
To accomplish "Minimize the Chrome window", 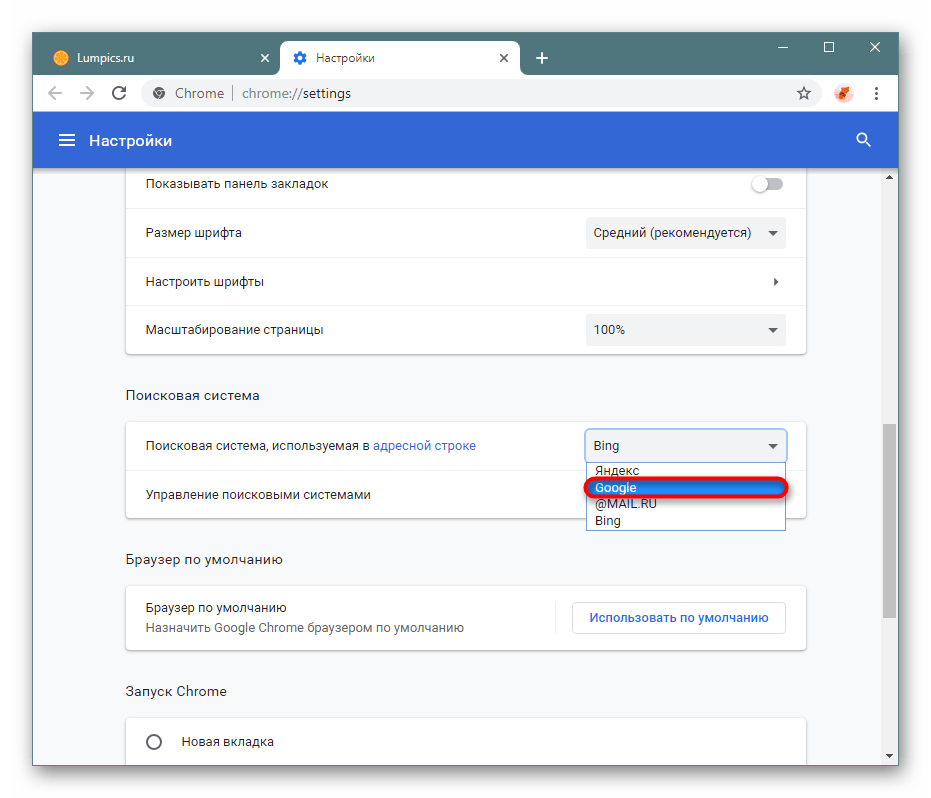I will click(x=783, y=47).
